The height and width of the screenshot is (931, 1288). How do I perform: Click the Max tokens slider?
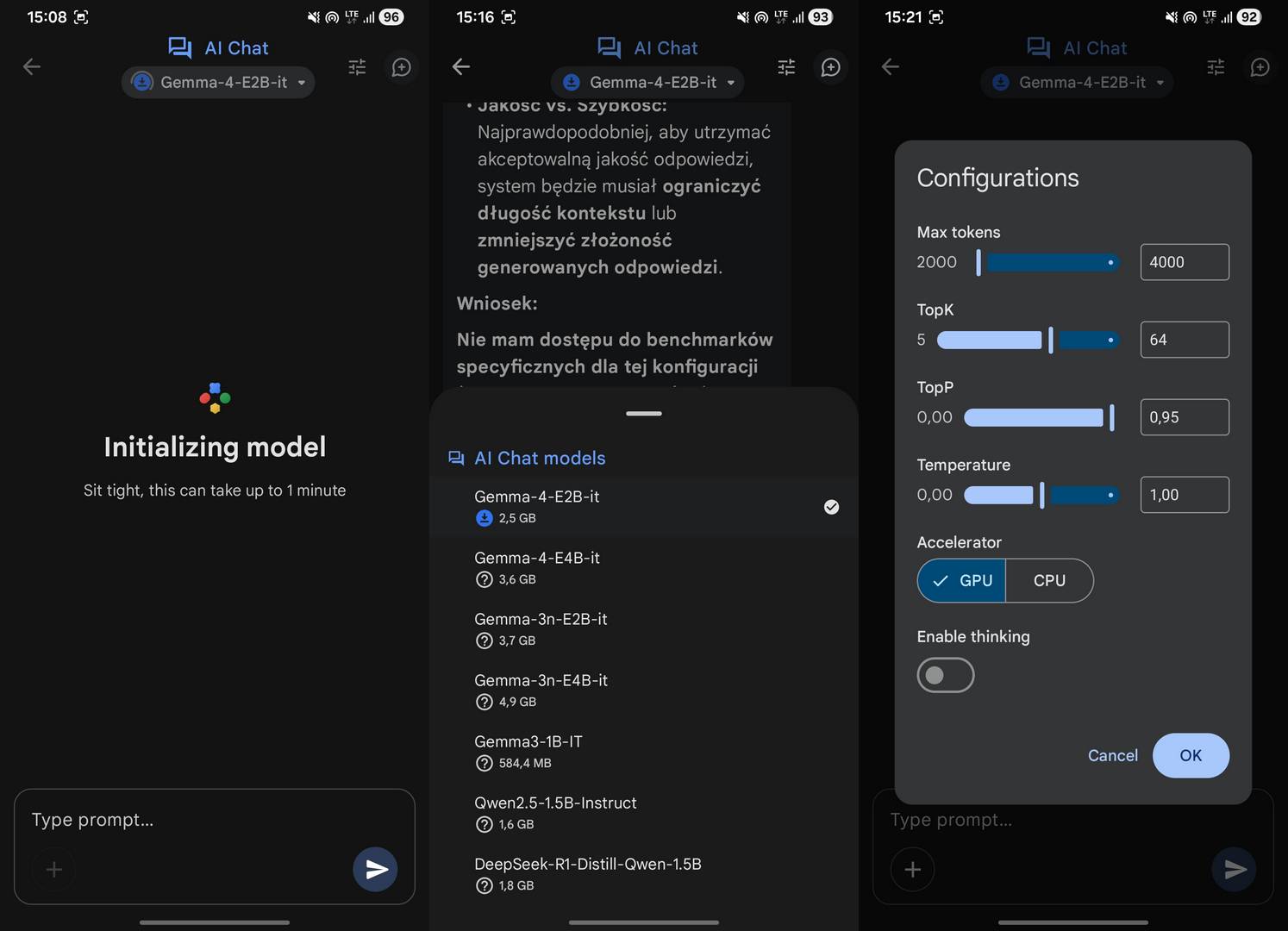[1047, 262]
